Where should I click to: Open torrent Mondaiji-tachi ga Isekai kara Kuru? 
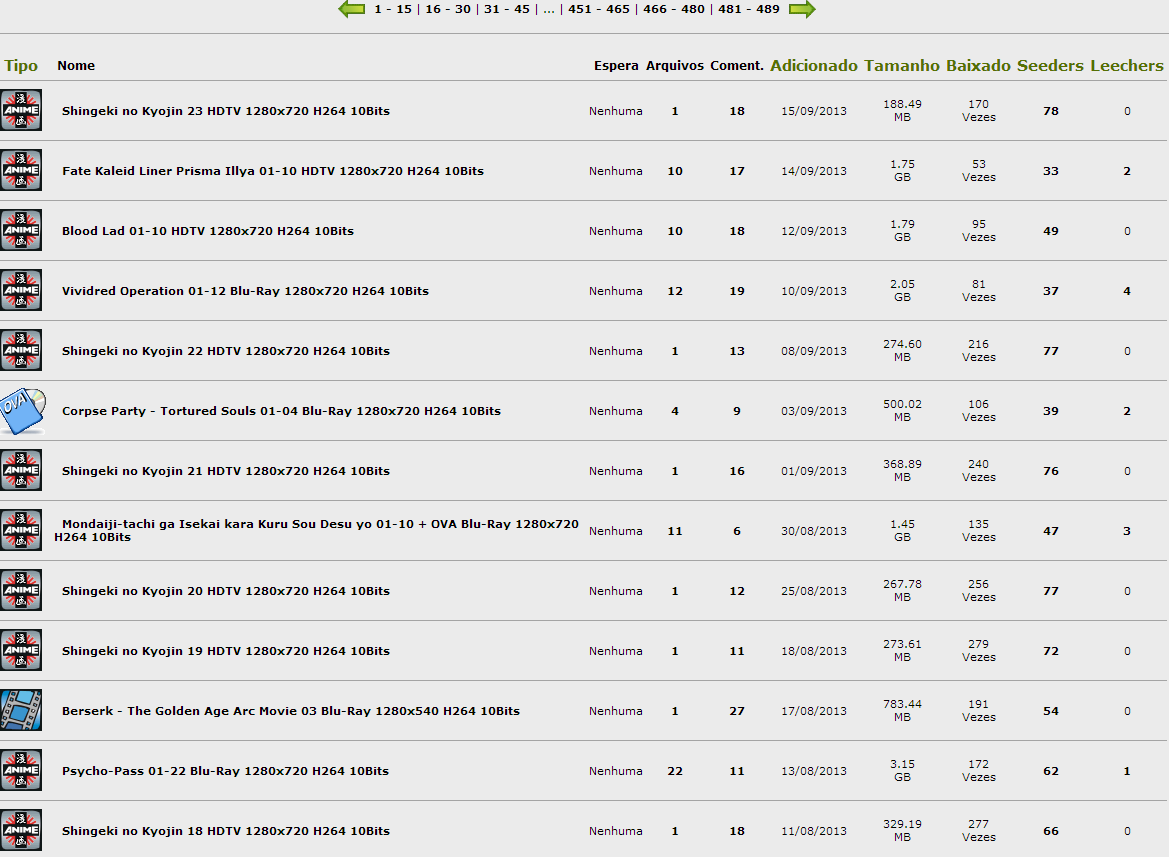[x=317, y=530]
